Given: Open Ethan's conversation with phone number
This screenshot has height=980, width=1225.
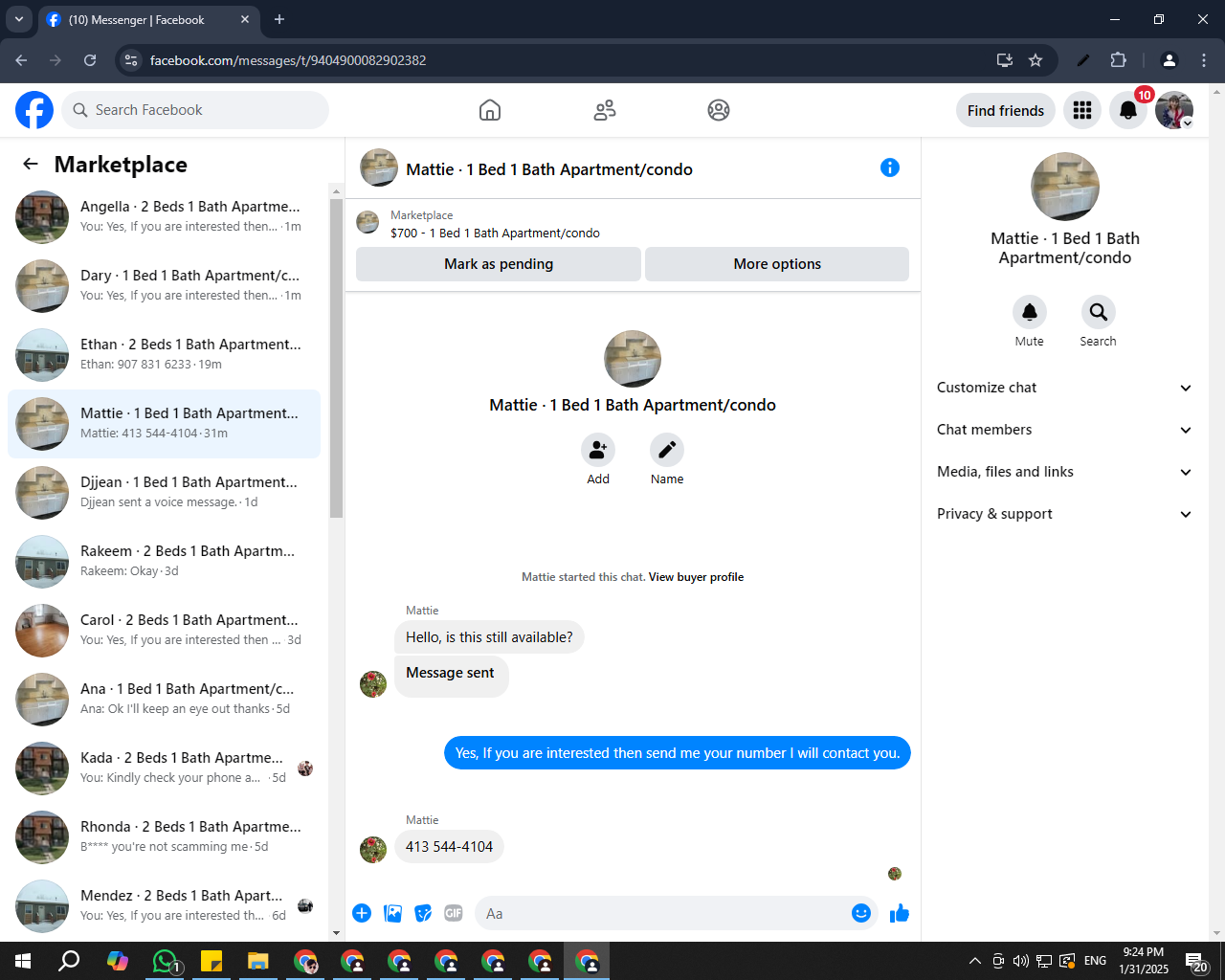Looking at the screenshot, I should (164, 355).
